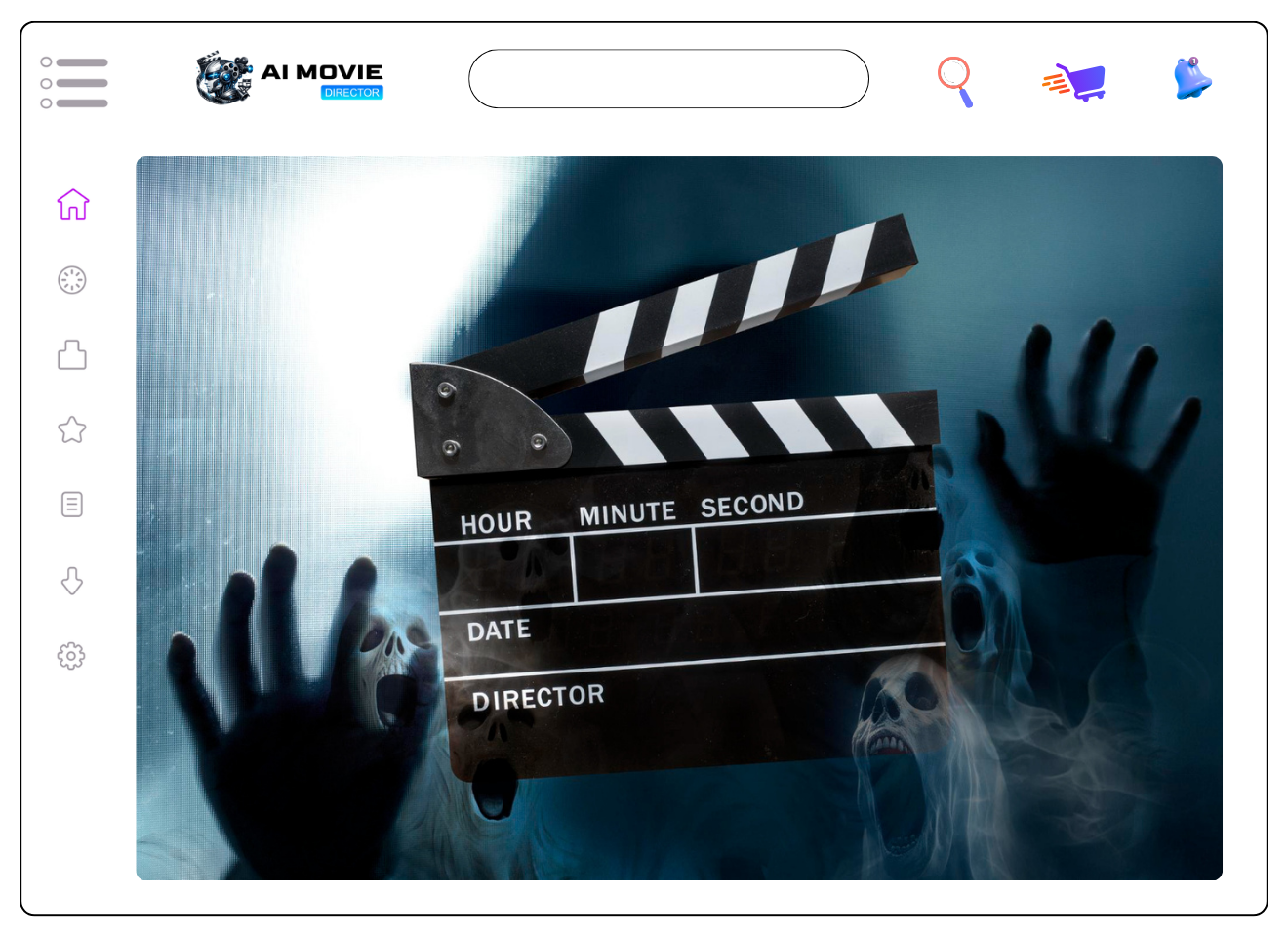Click the magnifying glass search icon
The image size is (1288, 937).
[x=955, y=81]
